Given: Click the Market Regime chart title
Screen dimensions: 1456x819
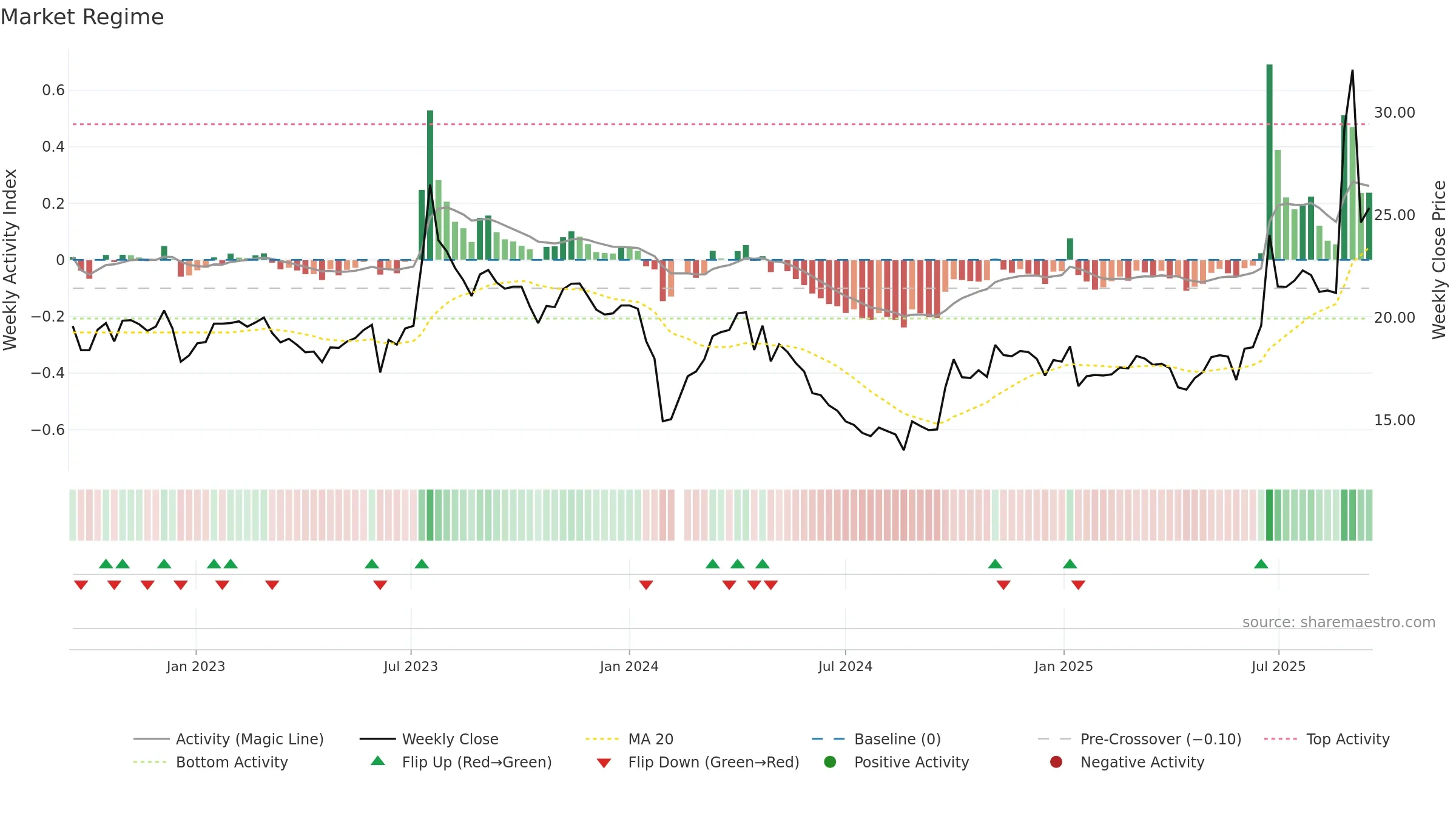Looking at the screenshot, I should (82, 17).
